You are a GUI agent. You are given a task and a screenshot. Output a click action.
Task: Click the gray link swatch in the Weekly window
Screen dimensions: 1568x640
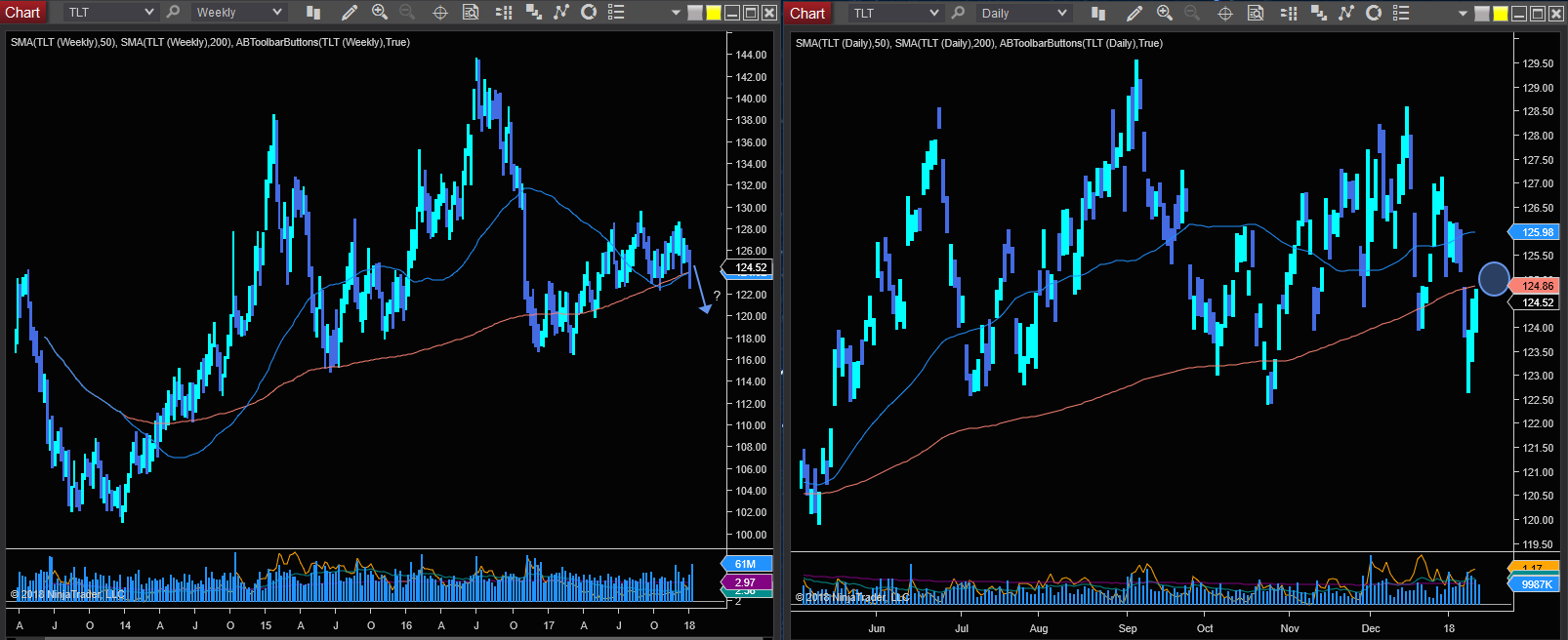(695, 14)
